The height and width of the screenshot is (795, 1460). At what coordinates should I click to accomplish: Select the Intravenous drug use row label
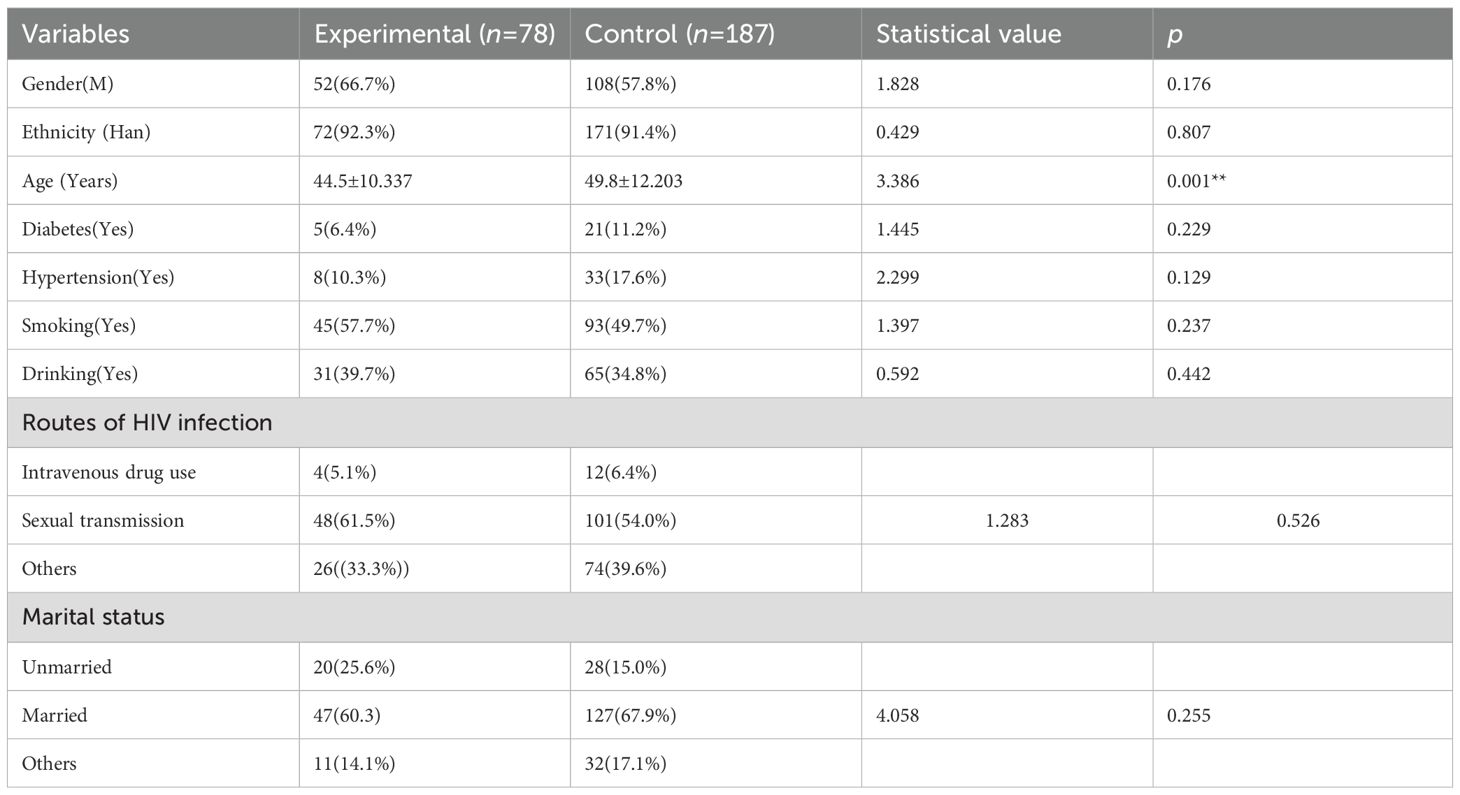click(x=109, y=472)
